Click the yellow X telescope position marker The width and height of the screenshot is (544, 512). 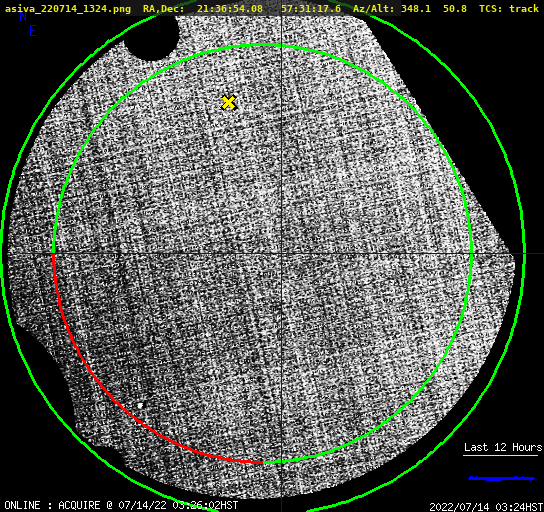pyautogui.click(x=229, y=103)
